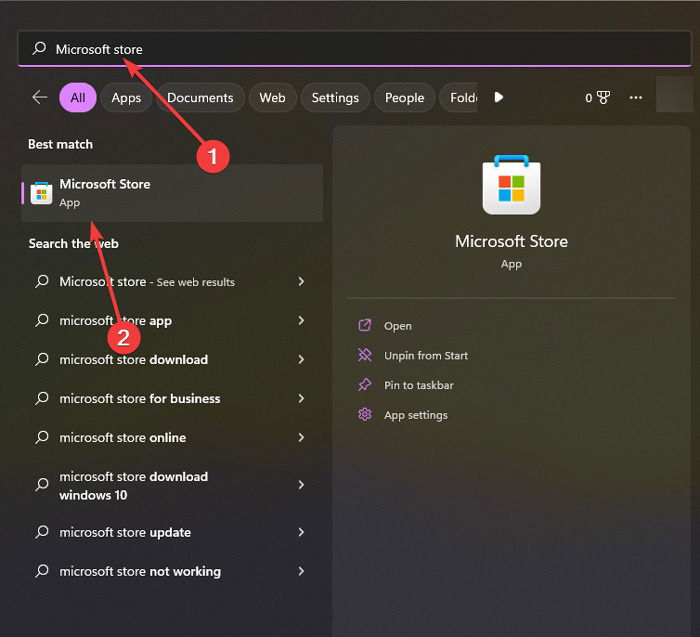
Task: Click the Best match heading
Action: 60,144
